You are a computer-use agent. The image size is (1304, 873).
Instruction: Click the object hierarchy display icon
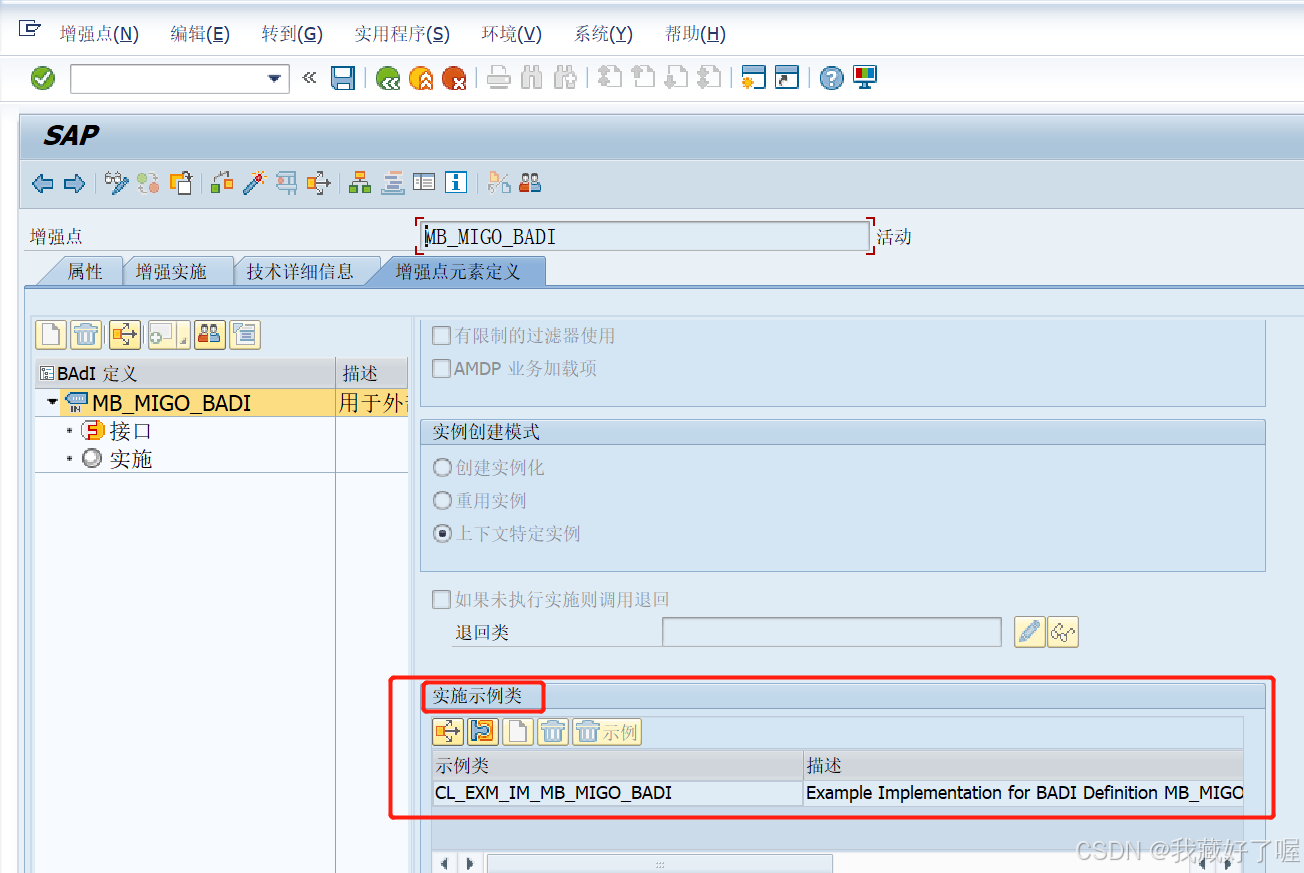360,183
